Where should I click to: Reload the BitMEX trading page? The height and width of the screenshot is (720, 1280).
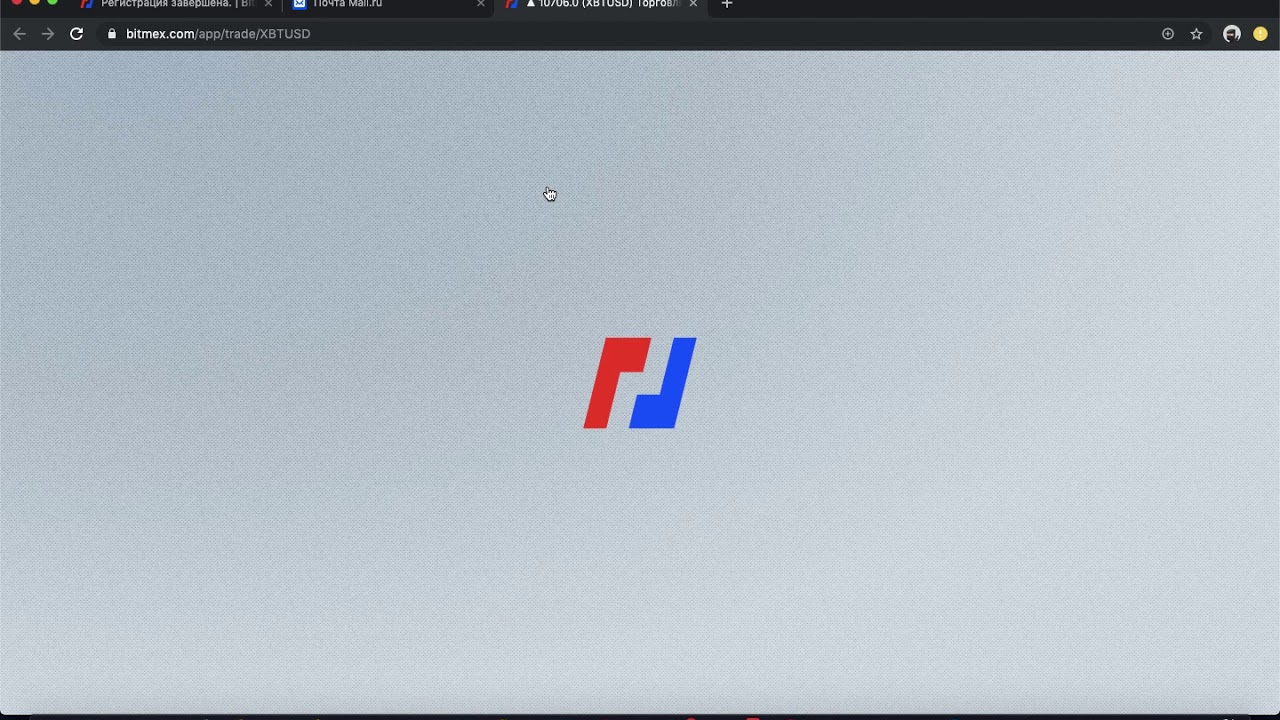76,34
